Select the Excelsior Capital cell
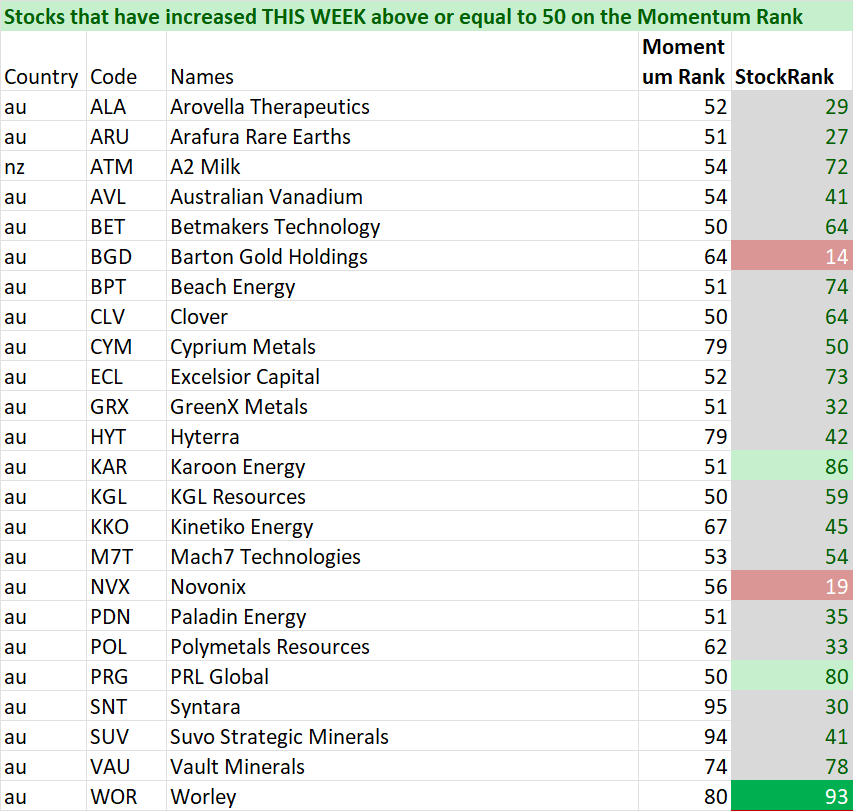853x811 pixels. pos(402,376)
